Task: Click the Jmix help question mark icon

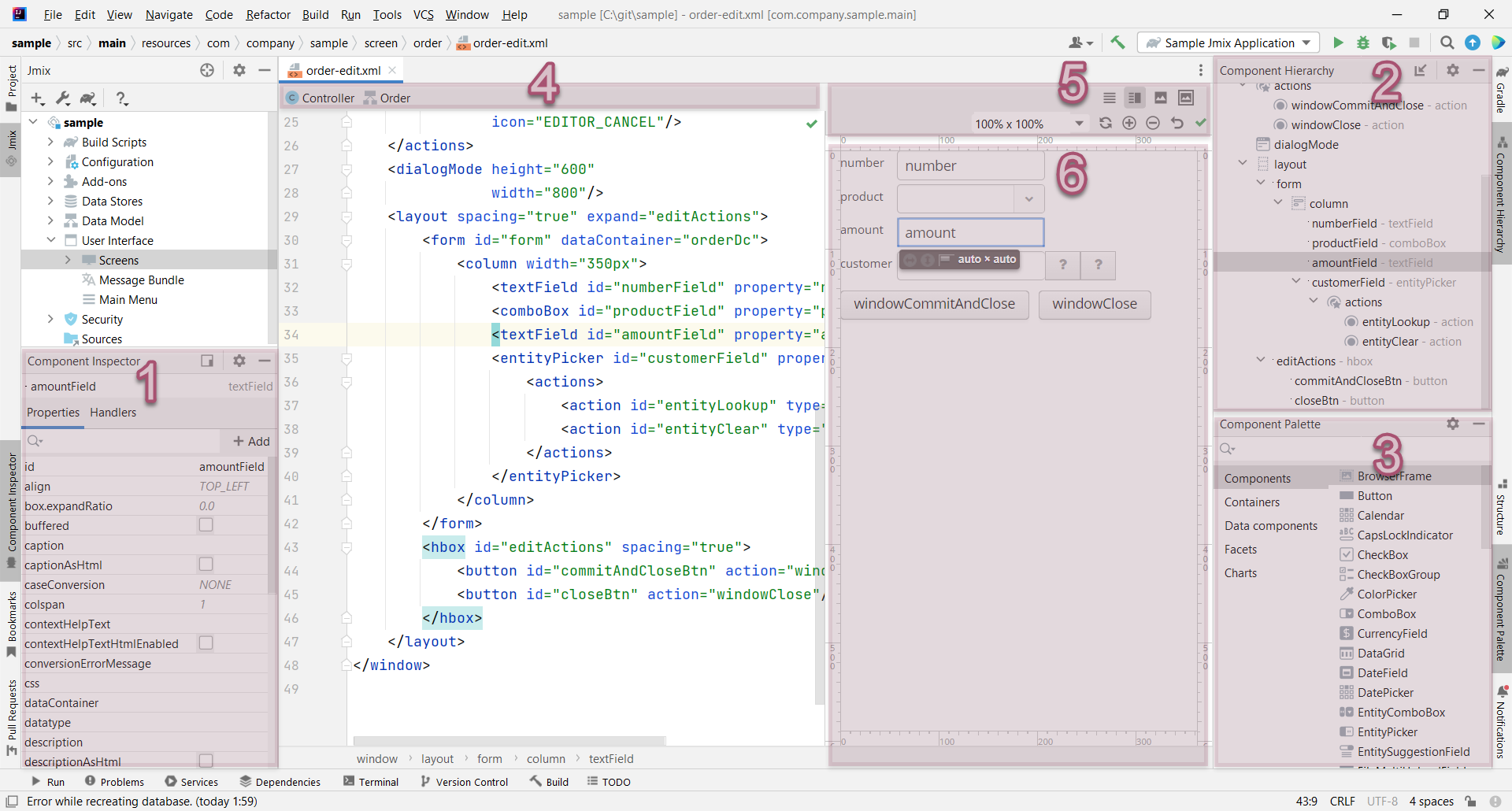Action: click(x=120, y=98)
